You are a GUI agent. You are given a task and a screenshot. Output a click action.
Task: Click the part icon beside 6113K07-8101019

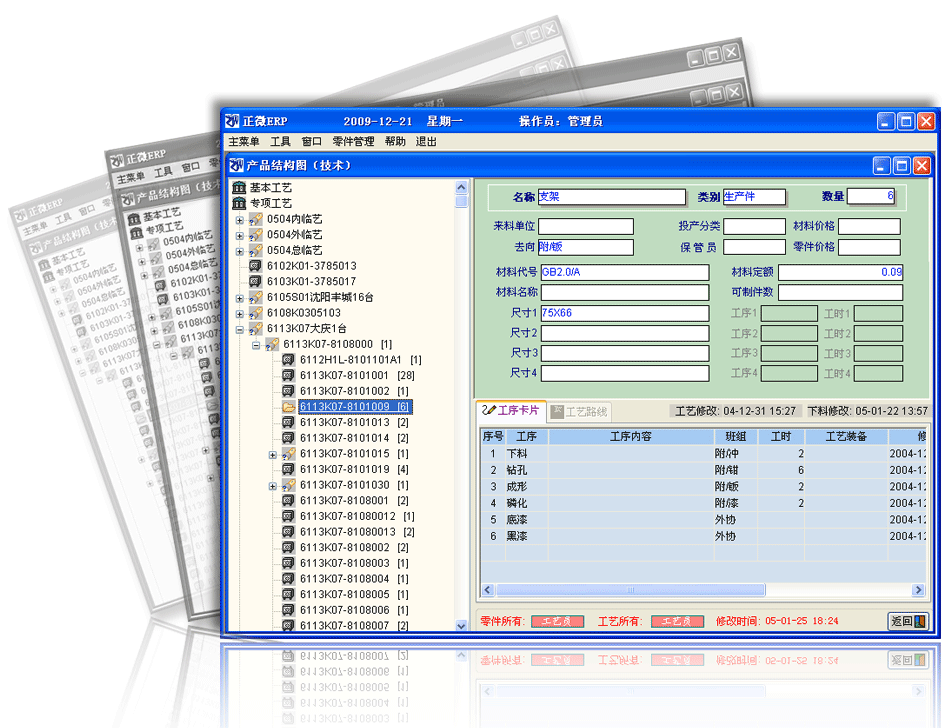(288, 469)
